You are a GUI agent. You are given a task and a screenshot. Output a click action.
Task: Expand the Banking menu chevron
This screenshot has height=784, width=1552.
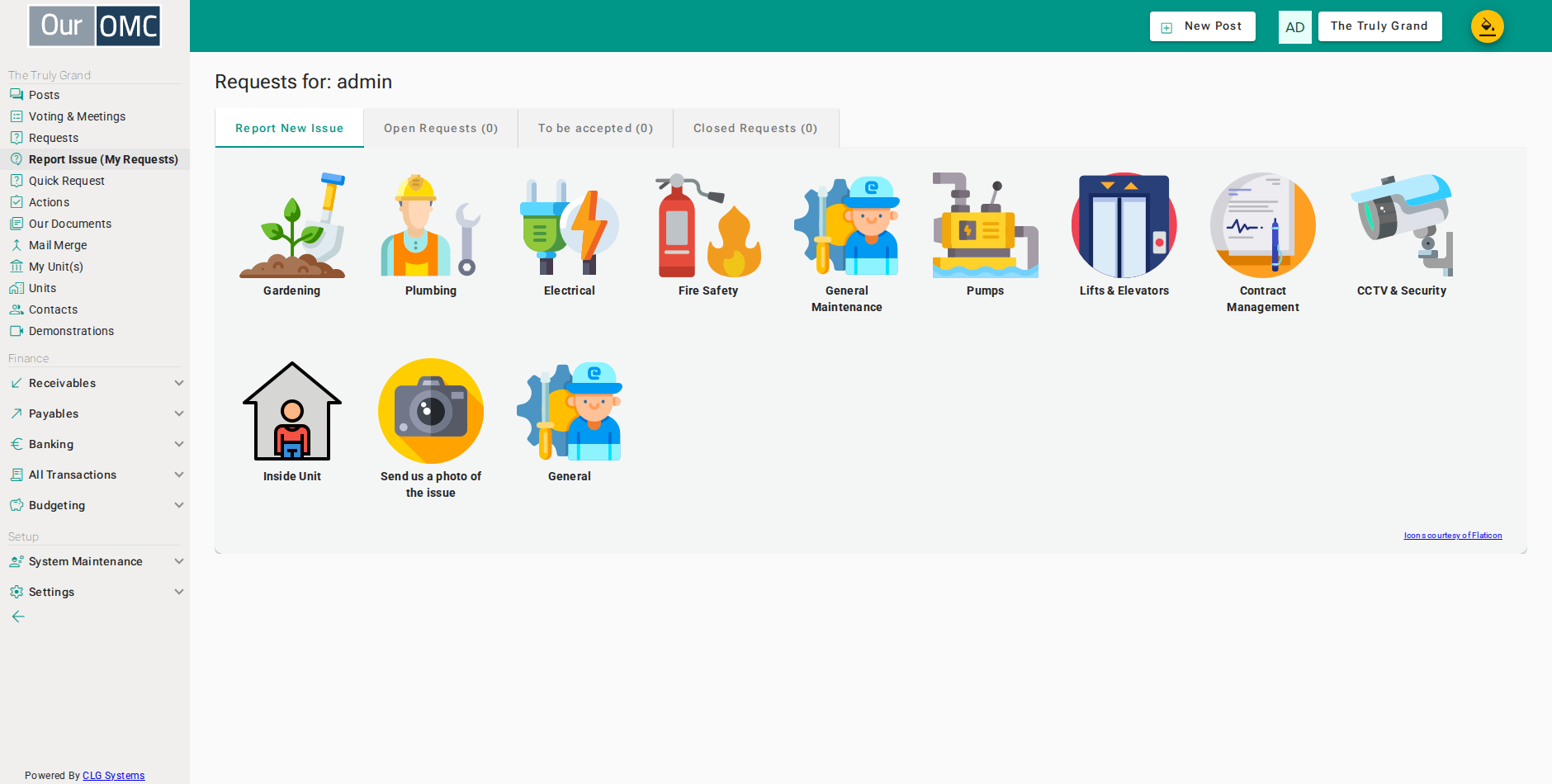[179, 444]
